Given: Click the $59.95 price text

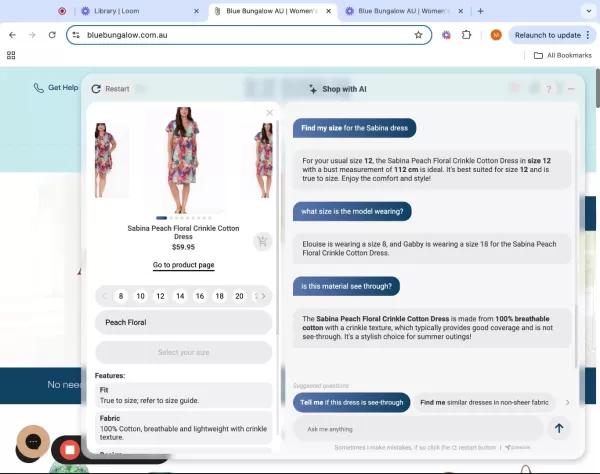Looking at the screenshot, I should click(183, 247).
